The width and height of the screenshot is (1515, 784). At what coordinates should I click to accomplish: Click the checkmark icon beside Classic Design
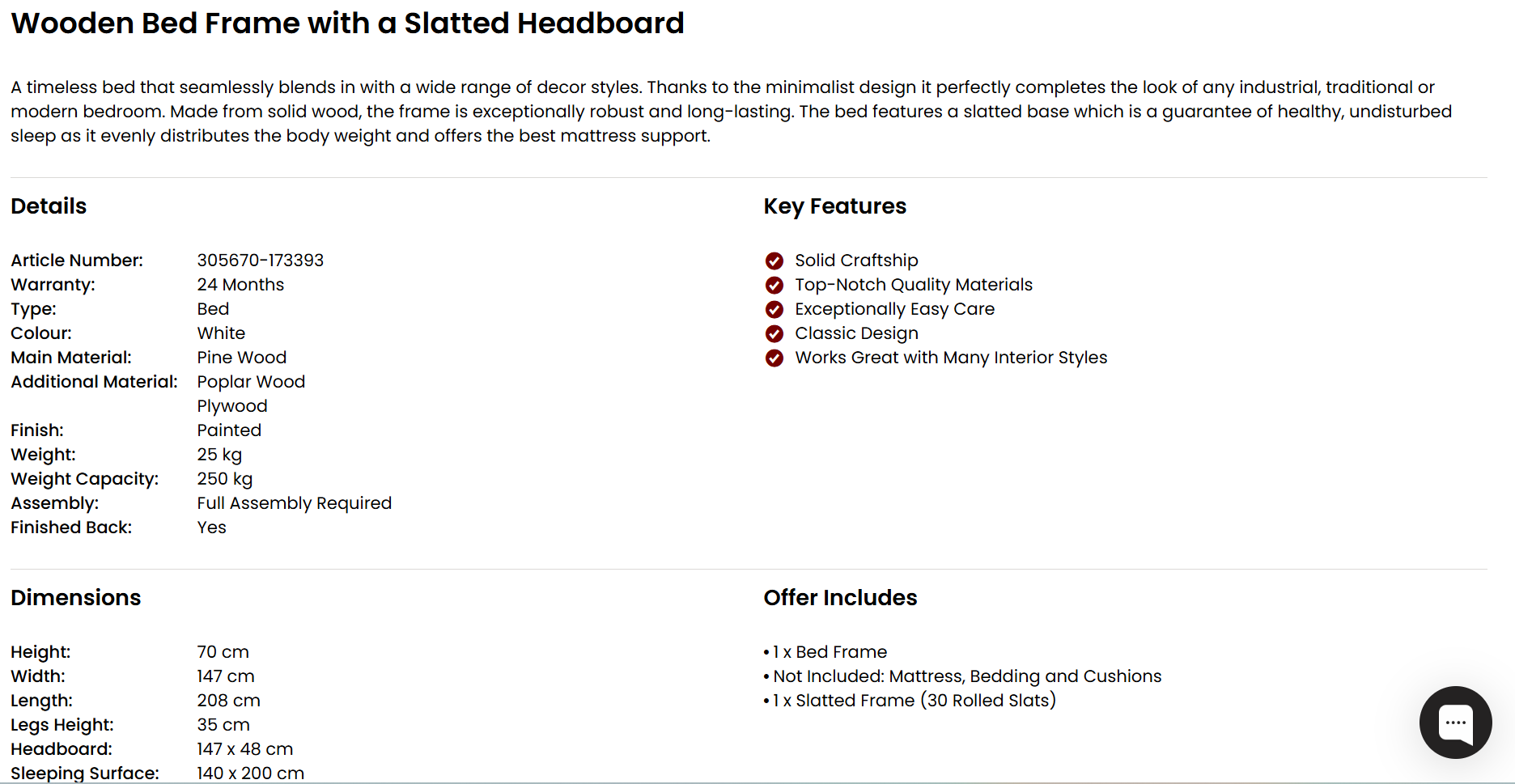(774, 333)
